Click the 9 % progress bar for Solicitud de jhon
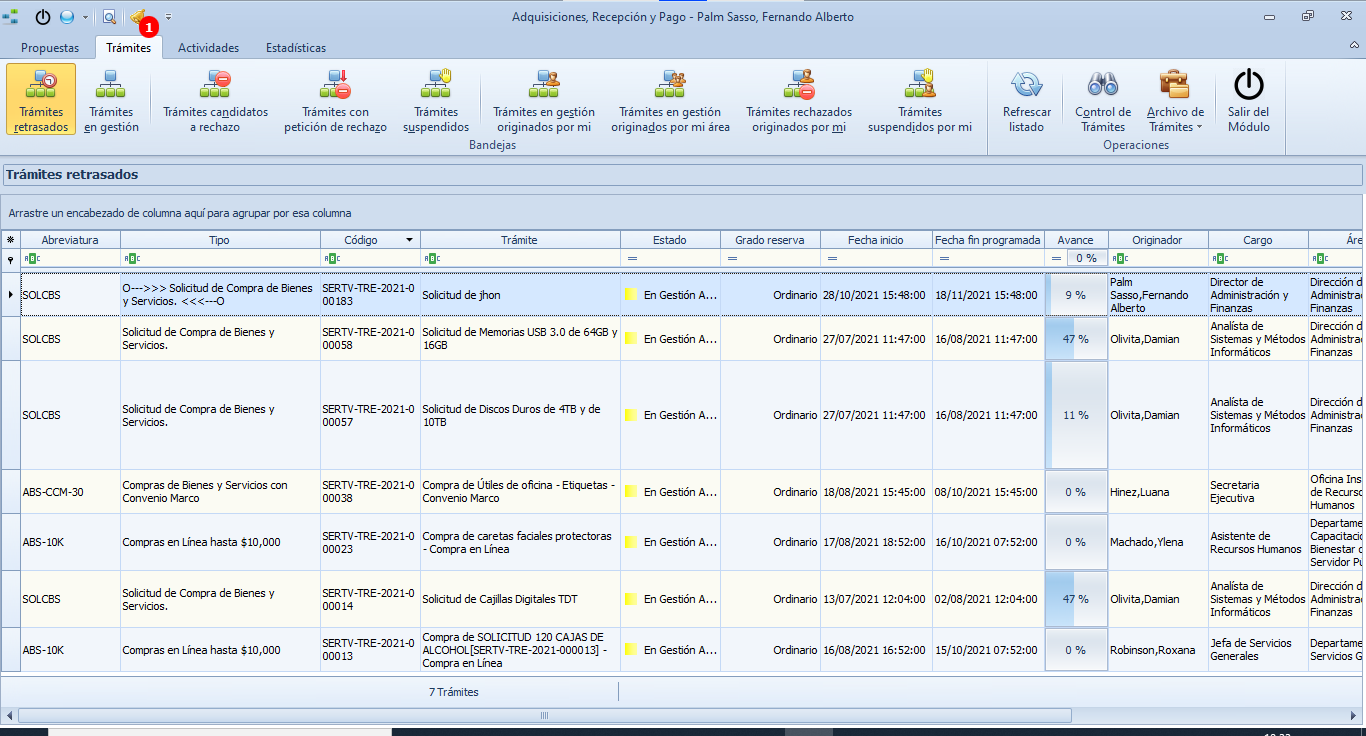Viewport: 1366px width, 736px height. tap(1076, 295)
